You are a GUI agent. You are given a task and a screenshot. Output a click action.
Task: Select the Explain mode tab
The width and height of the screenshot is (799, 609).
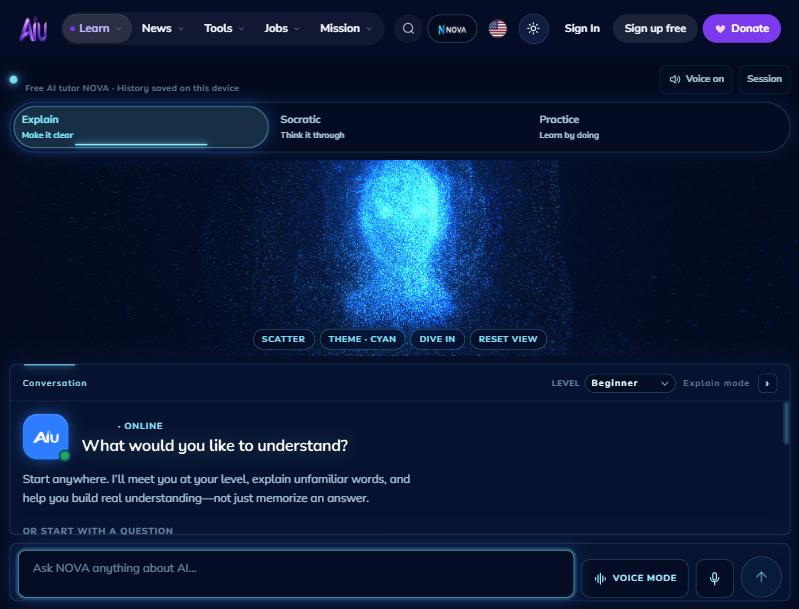coord(140,127)
